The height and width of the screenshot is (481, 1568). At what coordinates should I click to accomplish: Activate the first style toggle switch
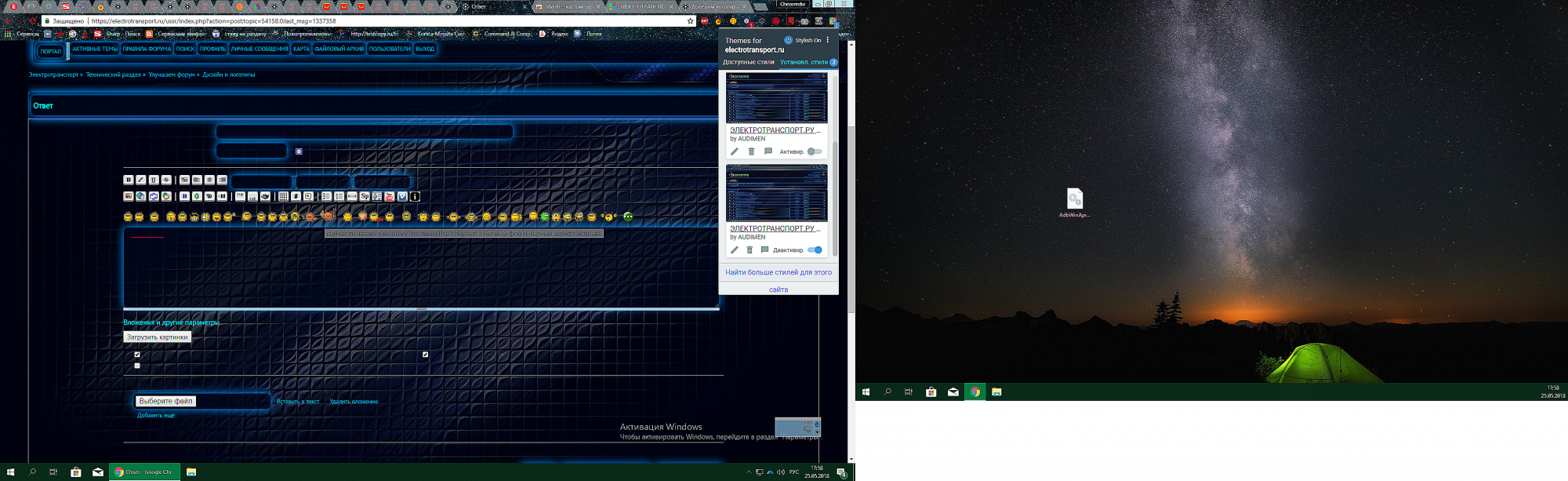[x=815, y=151]
